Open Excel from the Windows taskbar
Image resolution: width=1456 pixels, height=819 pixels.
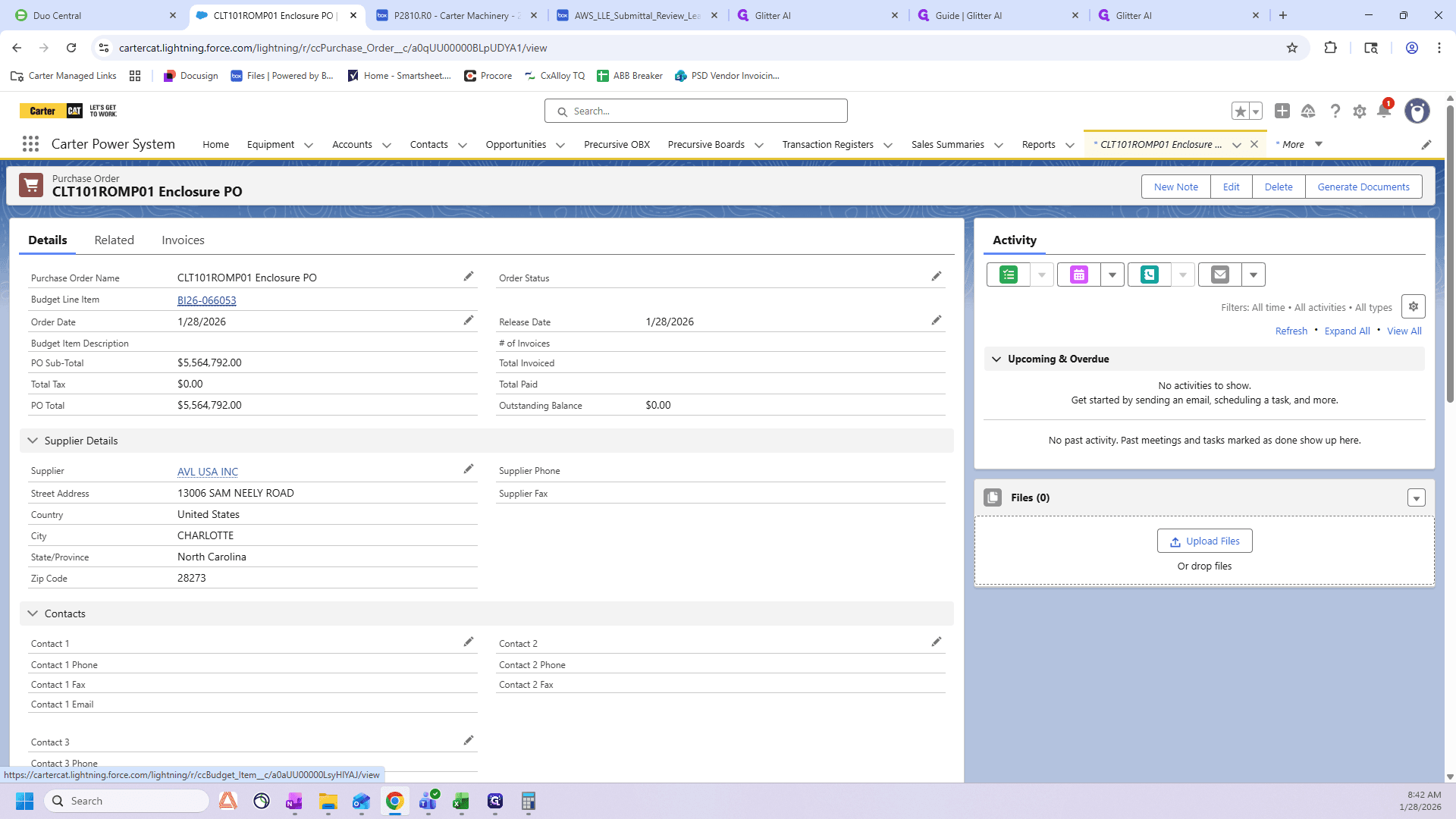point(461,802)
